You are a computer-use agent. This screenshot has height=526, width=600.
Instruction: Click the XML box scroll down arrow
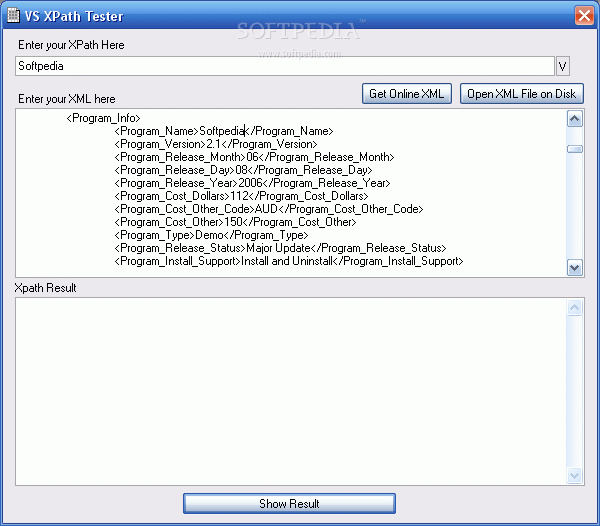(574, 267)
